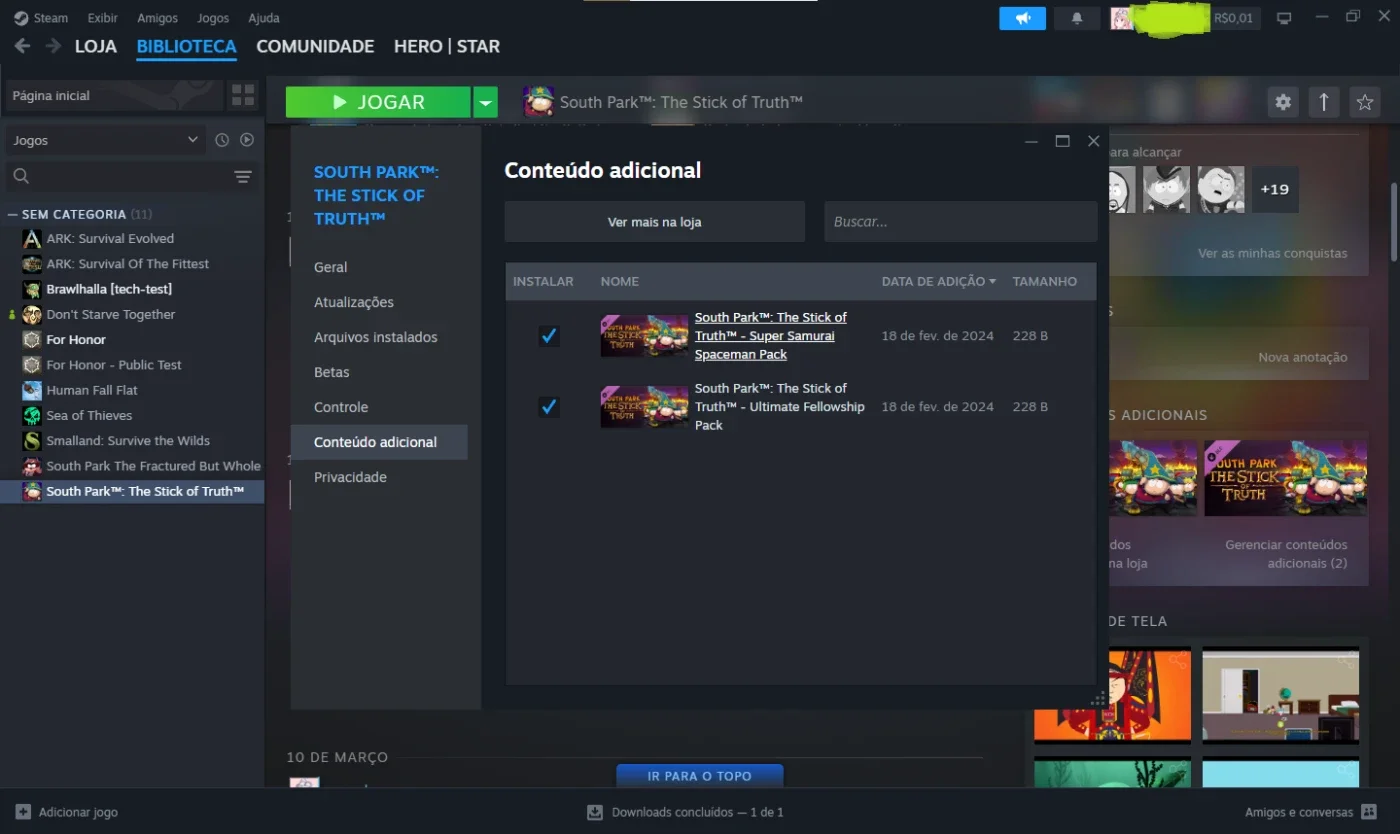Open advanced library filter options icon
1400x834 pixels.
pyautogui.click(x=243, y=177)
